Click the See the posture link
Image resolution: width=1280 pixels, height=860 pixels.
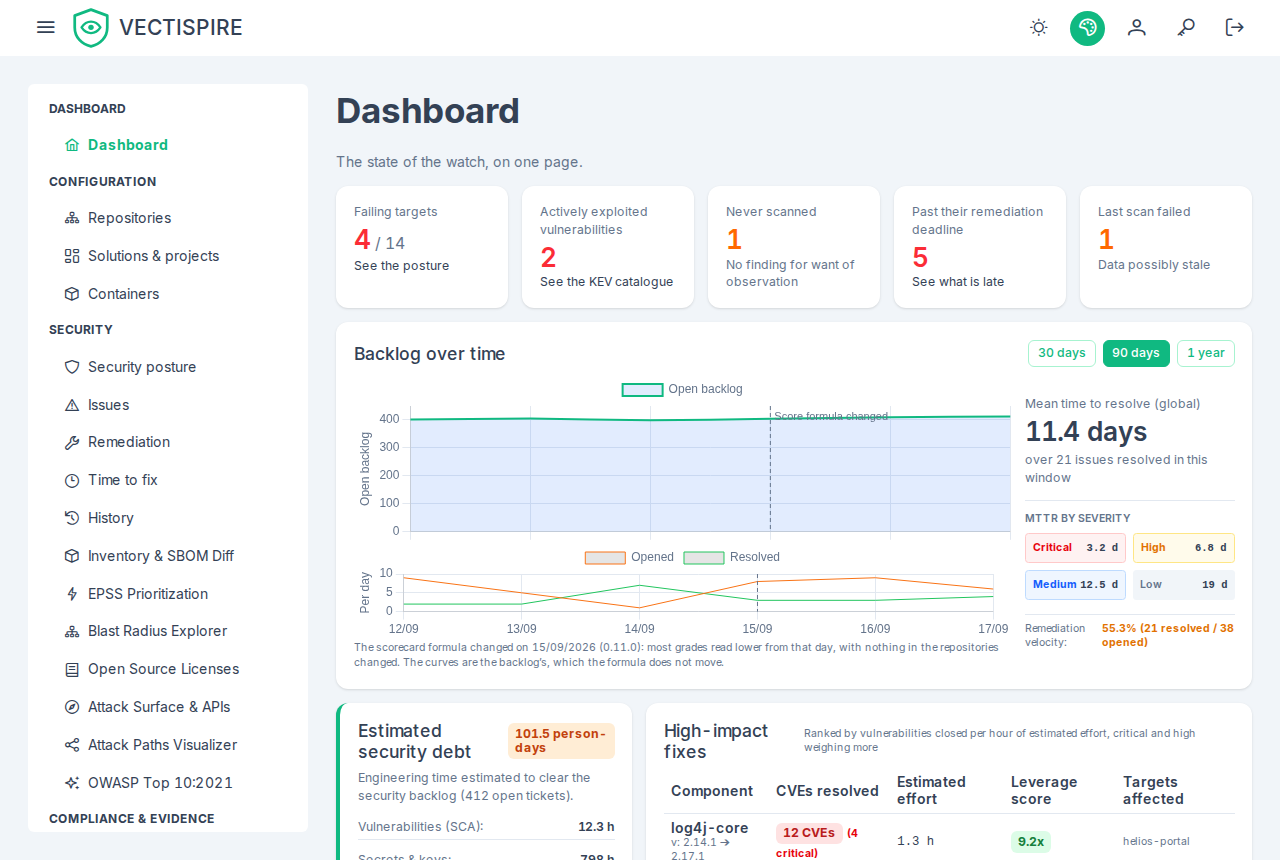click(x=402, y=266)
